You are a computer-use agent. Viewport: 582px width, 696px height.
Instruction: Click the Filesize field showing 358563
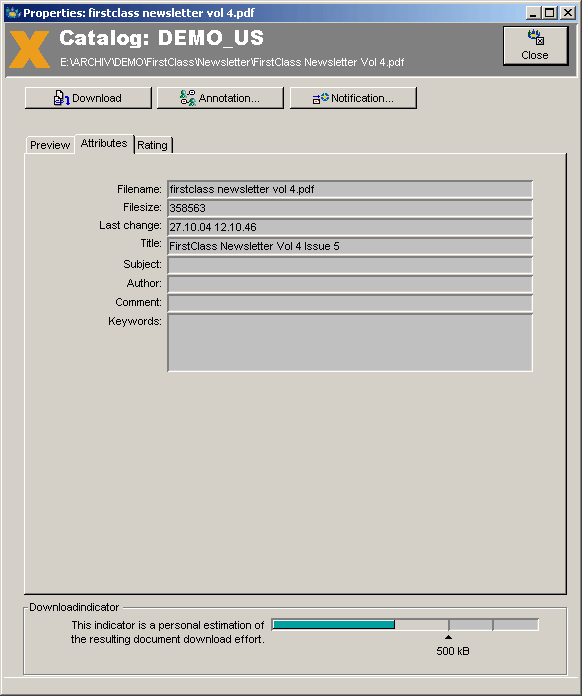[350, 208]
